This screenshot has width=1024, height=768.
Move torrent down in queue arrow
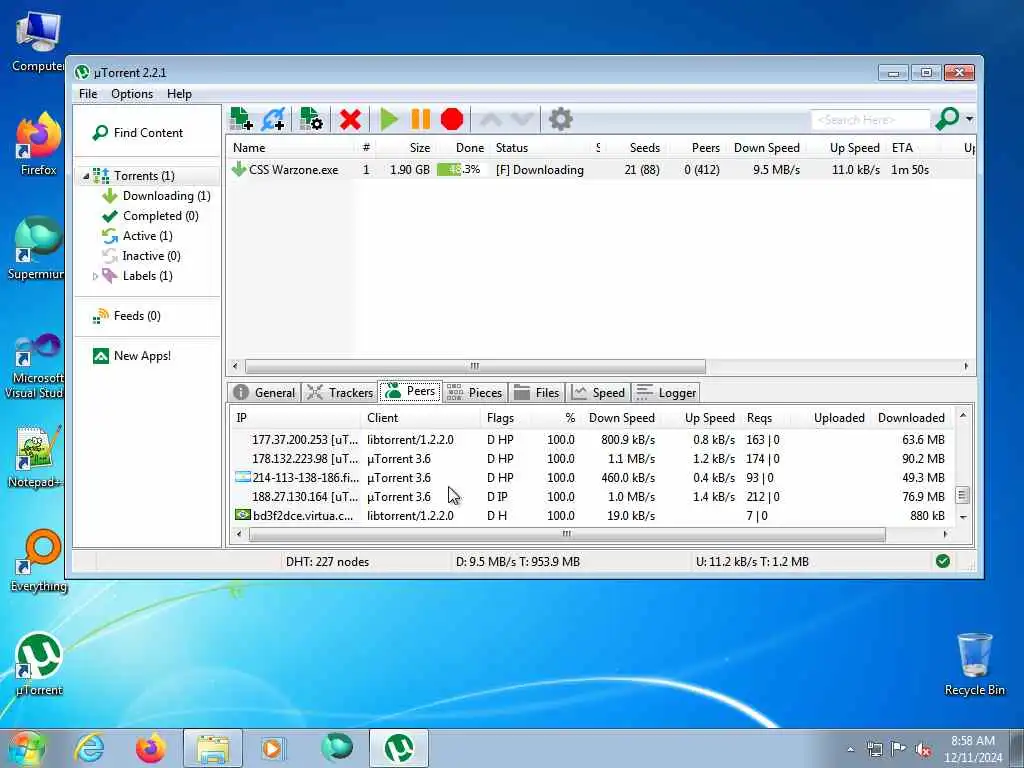click(522, 120)
